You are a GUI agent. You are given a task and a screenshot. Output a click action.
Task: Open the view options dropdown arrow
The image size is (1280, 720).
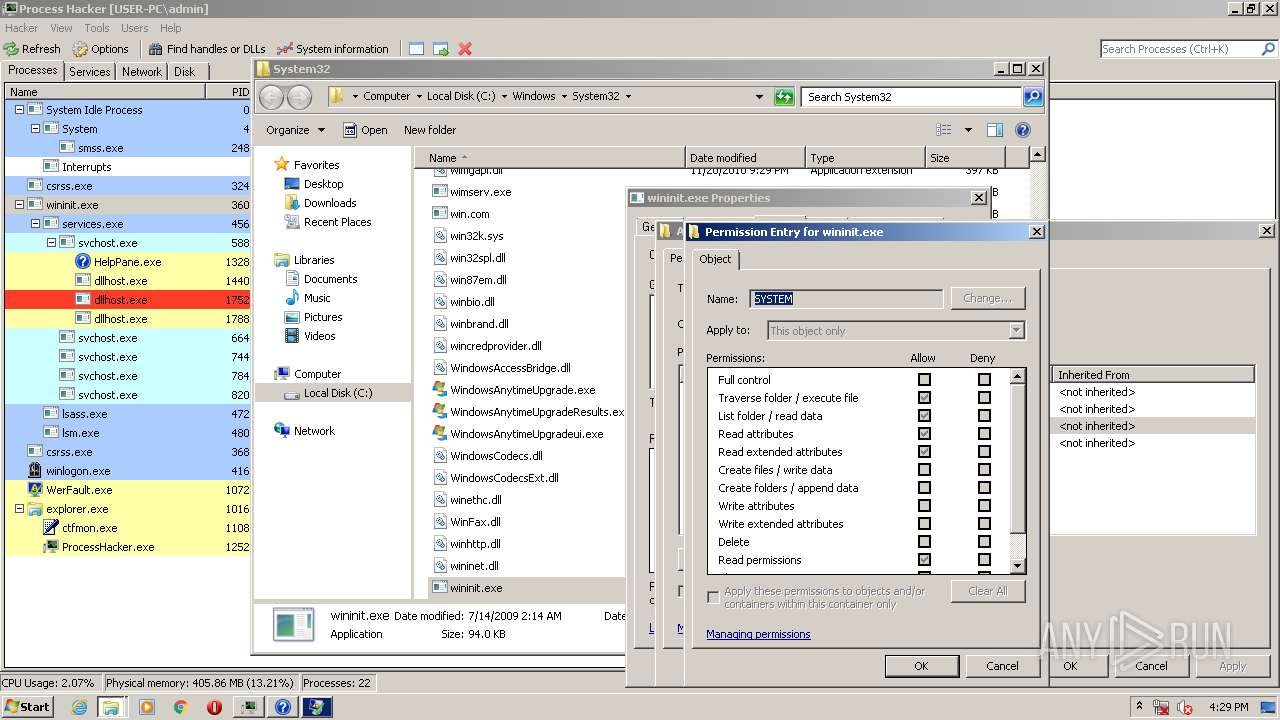tap(968, 130)
